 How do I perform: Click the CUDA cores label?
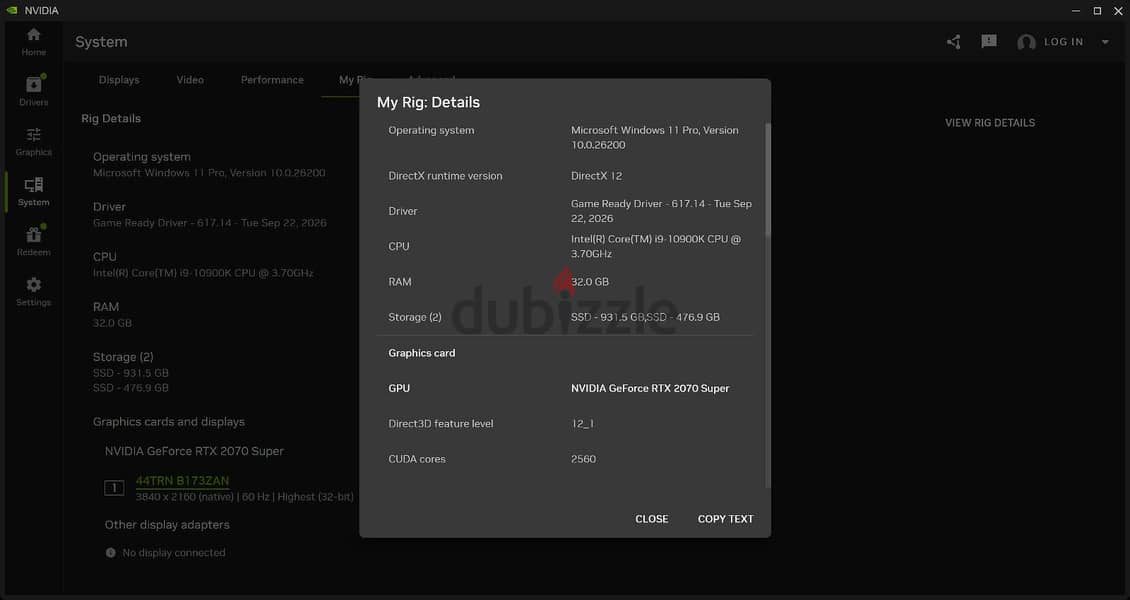coord(417,459)
